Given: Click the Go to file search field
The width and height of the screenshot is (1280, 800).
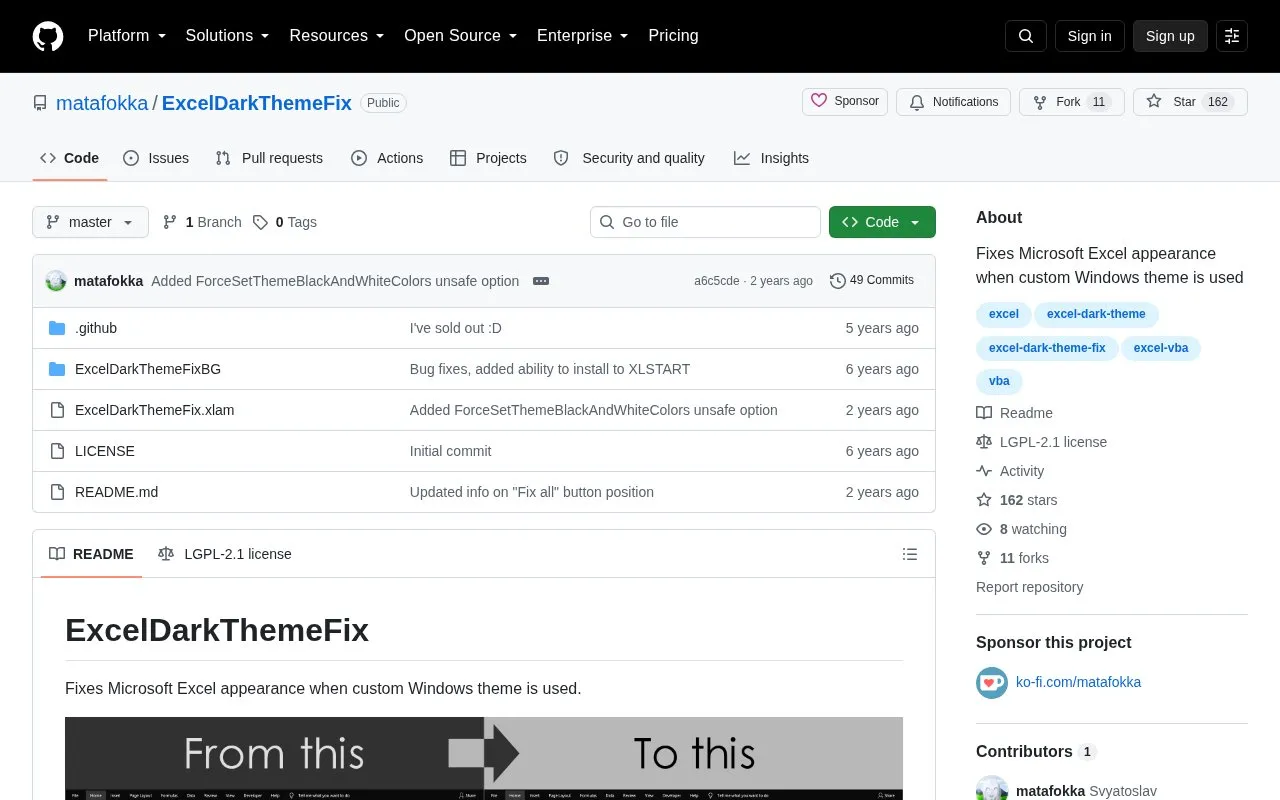Looking at the screenshot, I should point(705,222).
